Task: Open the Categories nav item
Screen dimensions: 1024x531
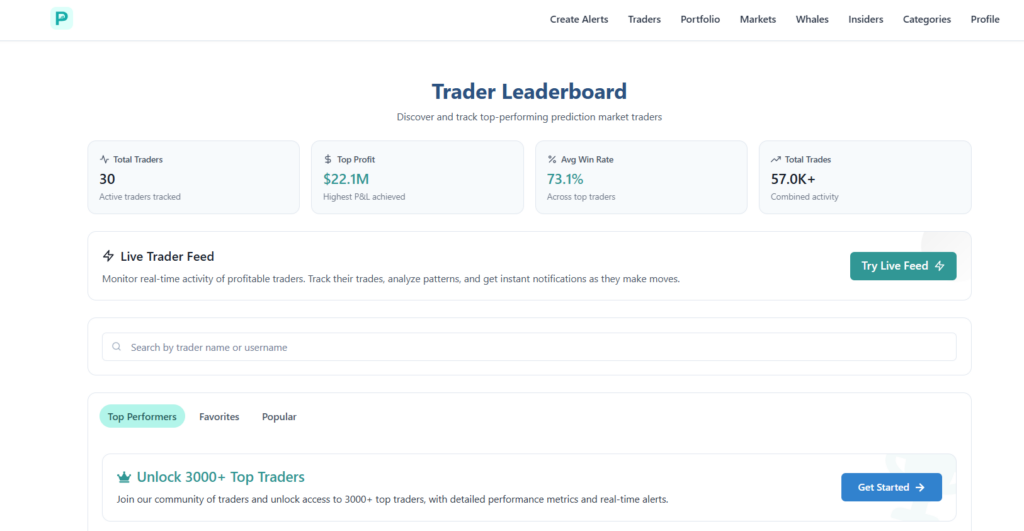Action: [927, 20]
